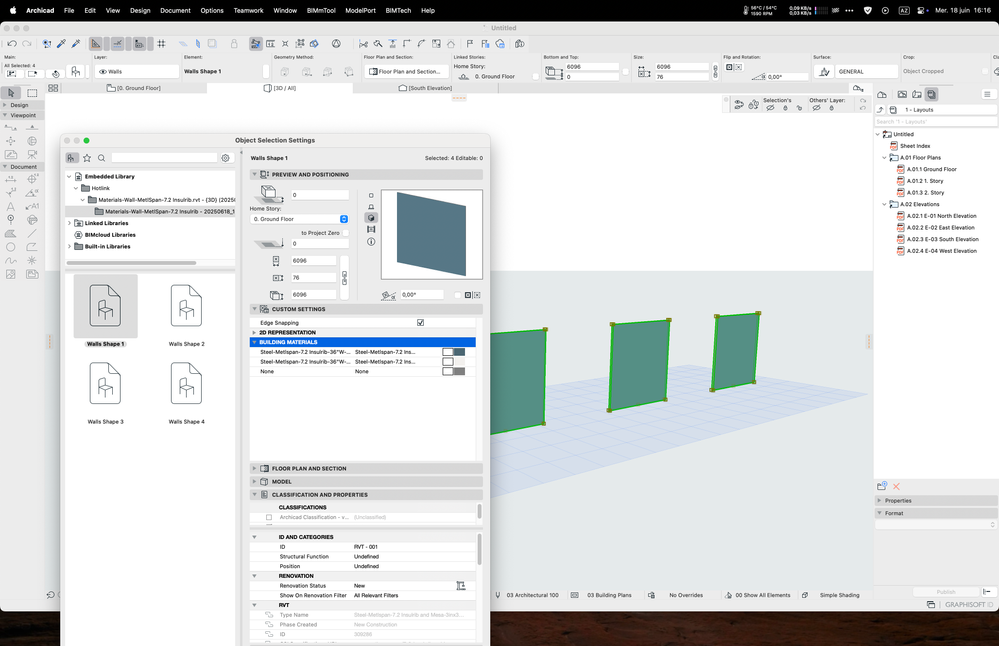
Task: Switch the preview to 3D view icon
Action: tap(371, 217)
